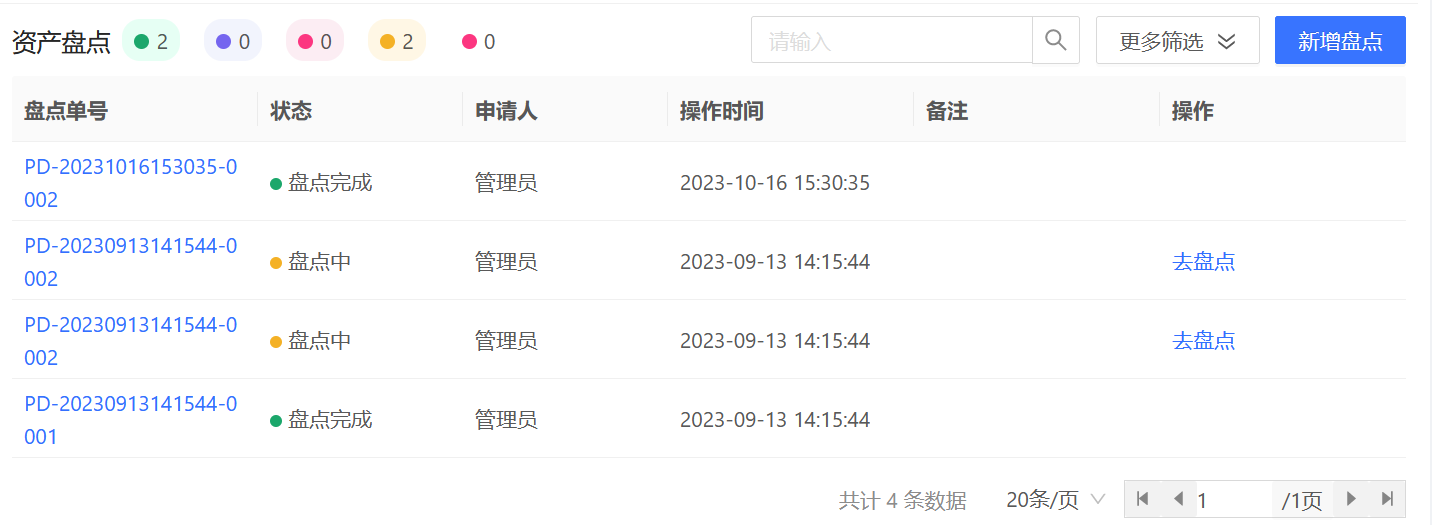The height and width of the screenshot is (525, 1432).
Task: Jump to the last page arrow
Action: pos(1387,499)
